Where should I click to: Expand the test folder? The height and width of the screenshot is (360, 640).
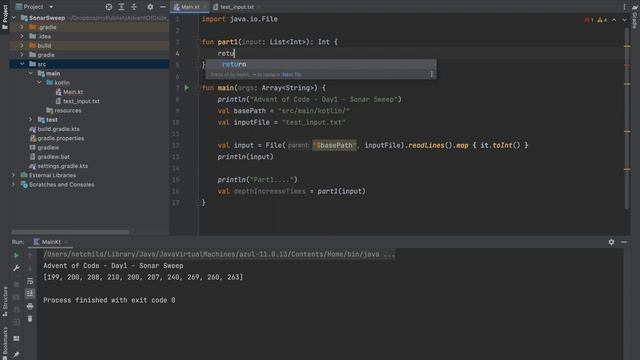[x=31, y=120]
